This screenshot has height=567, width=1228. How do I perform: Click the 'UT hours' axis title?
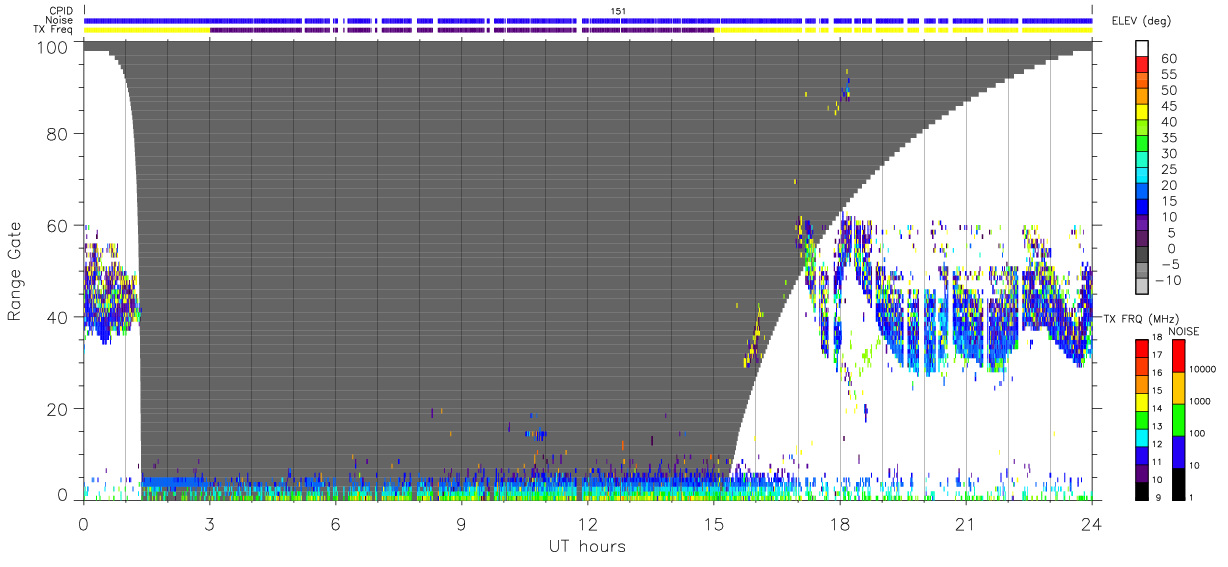[586, 546]
